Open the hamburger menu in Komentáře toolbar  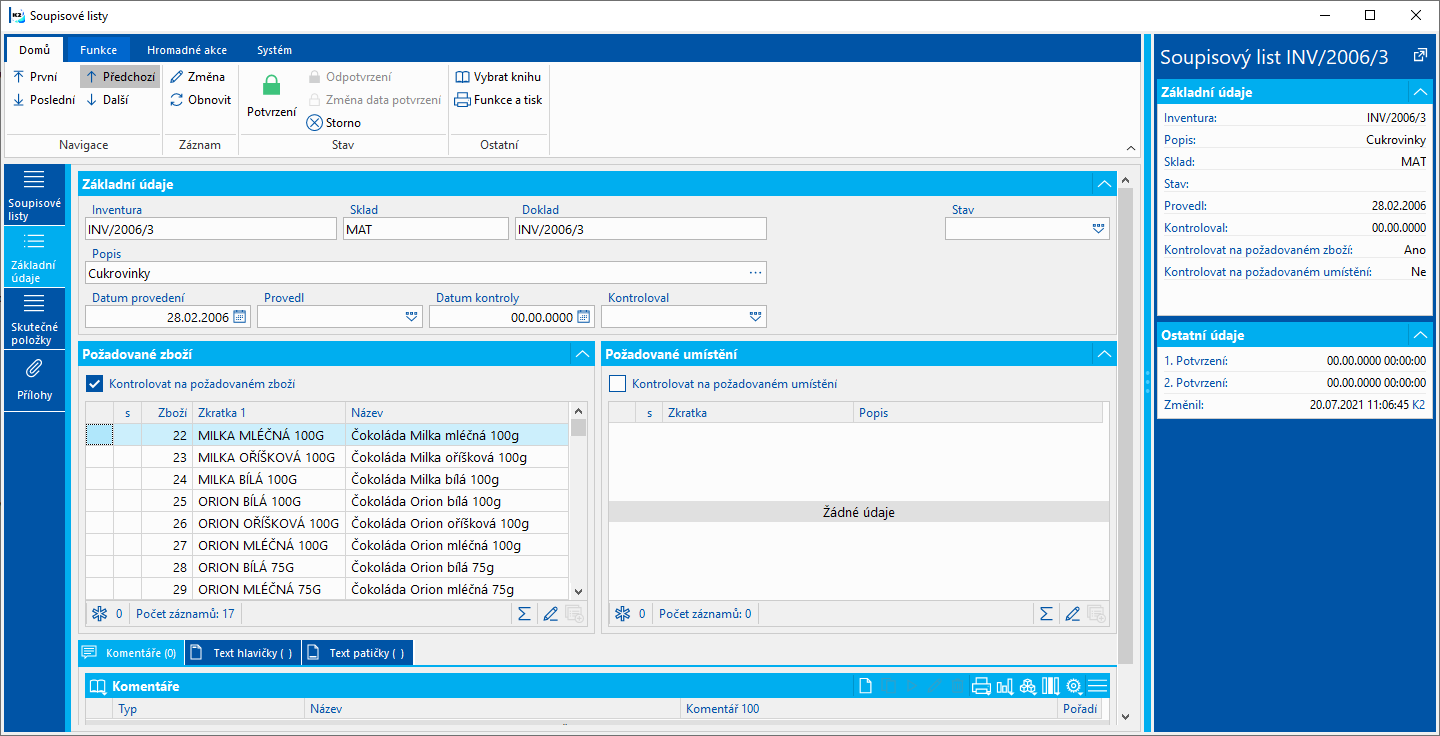[1098, 686]
